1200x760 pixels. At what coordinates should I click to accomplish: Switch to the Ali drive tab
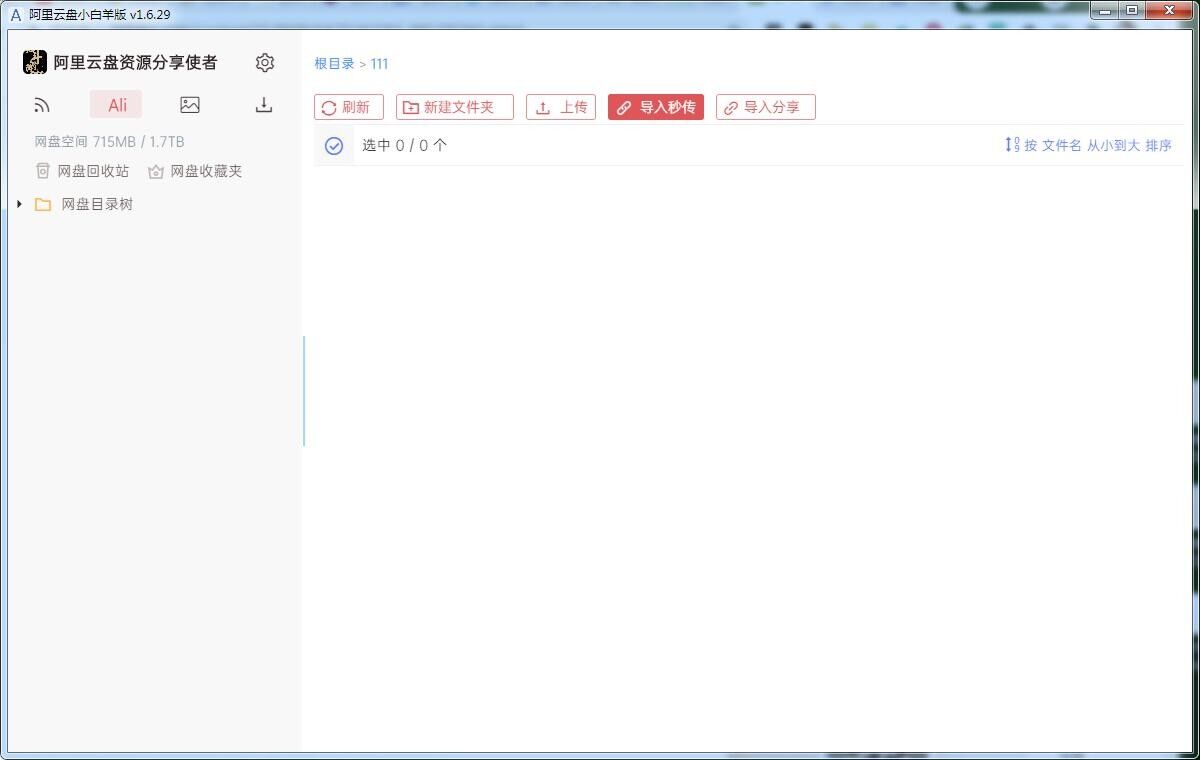pyautogui.click(x=117, y=105)
